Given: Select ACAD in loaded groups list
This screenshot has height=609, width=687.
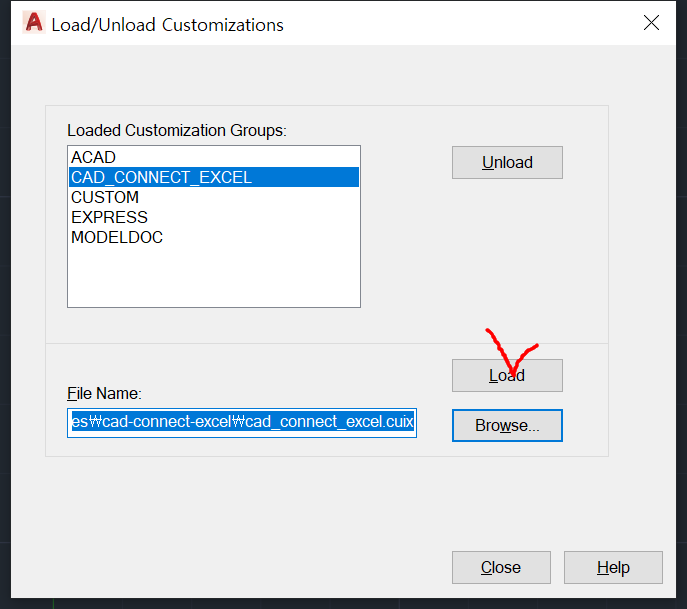Looking at the screenshot, I should point(214,157).
